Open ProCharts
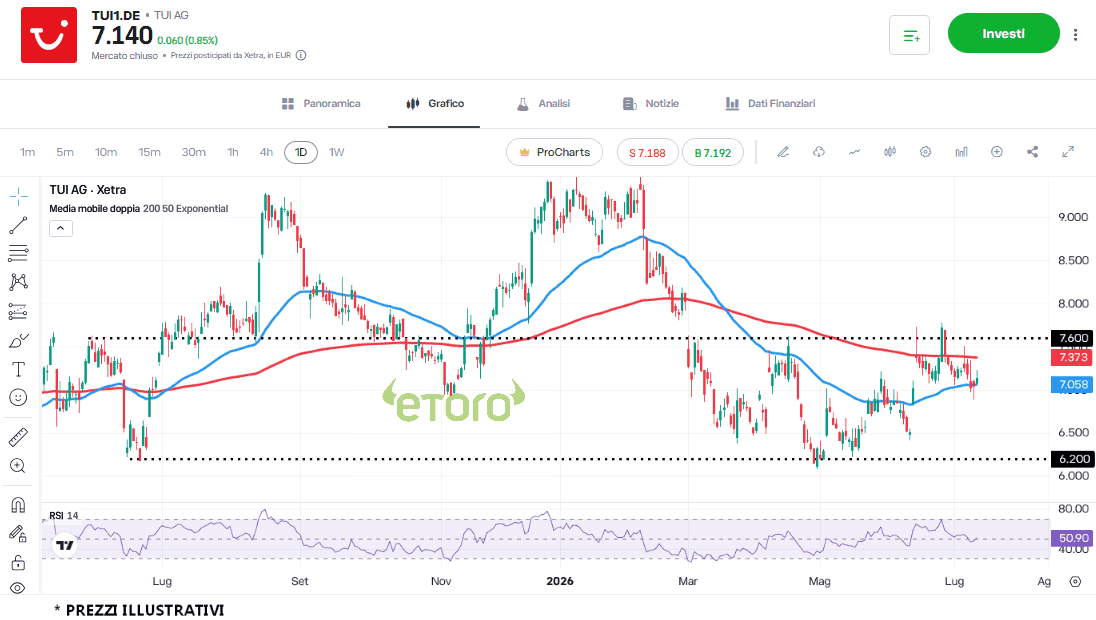Image resolution: width=1096 pixels, height=620 pixels. pyautogui.click(x=554, y=152)
